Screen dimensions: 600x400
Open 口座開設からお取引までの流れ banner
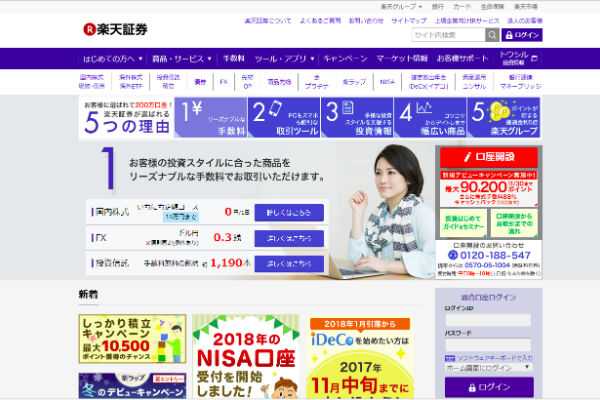(x=514, y=223)
